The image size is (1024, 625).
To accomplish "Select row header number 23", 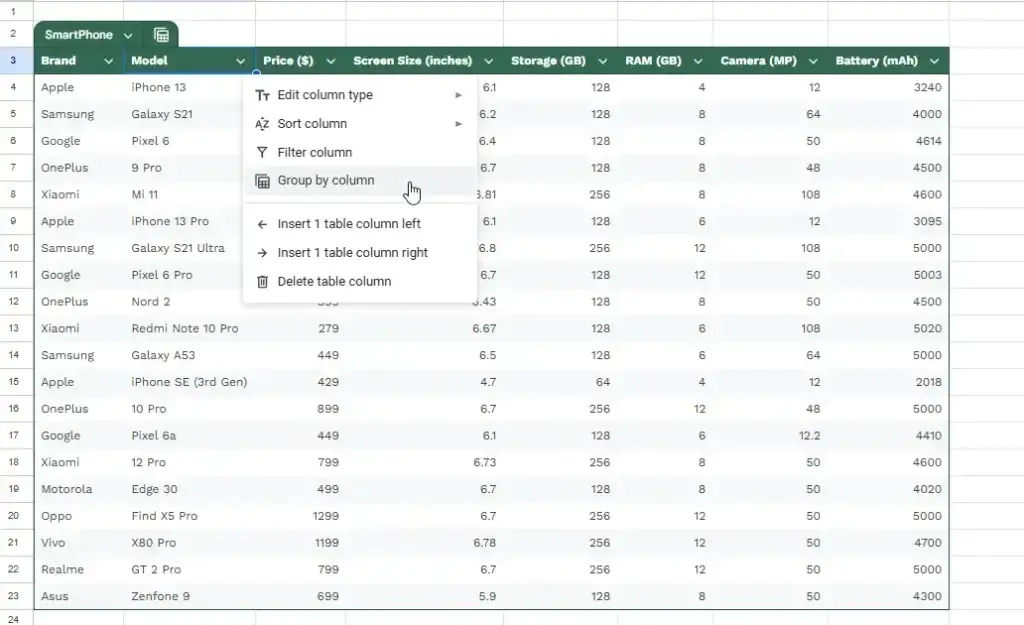I will [x=13, y=596].
